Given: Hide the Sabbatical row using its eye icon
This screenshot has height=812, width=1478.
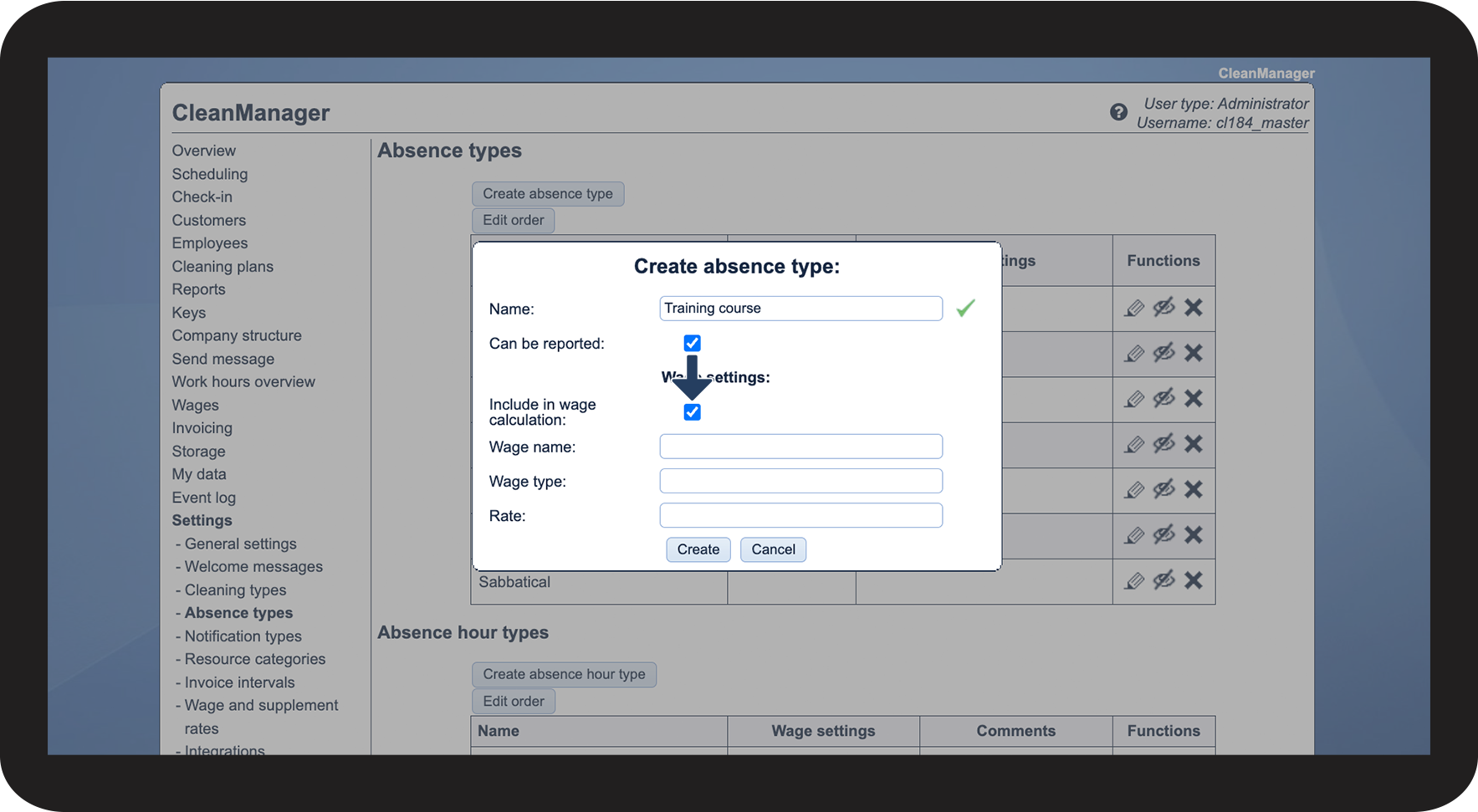Looking at the screenshot, I should 1163,580.
